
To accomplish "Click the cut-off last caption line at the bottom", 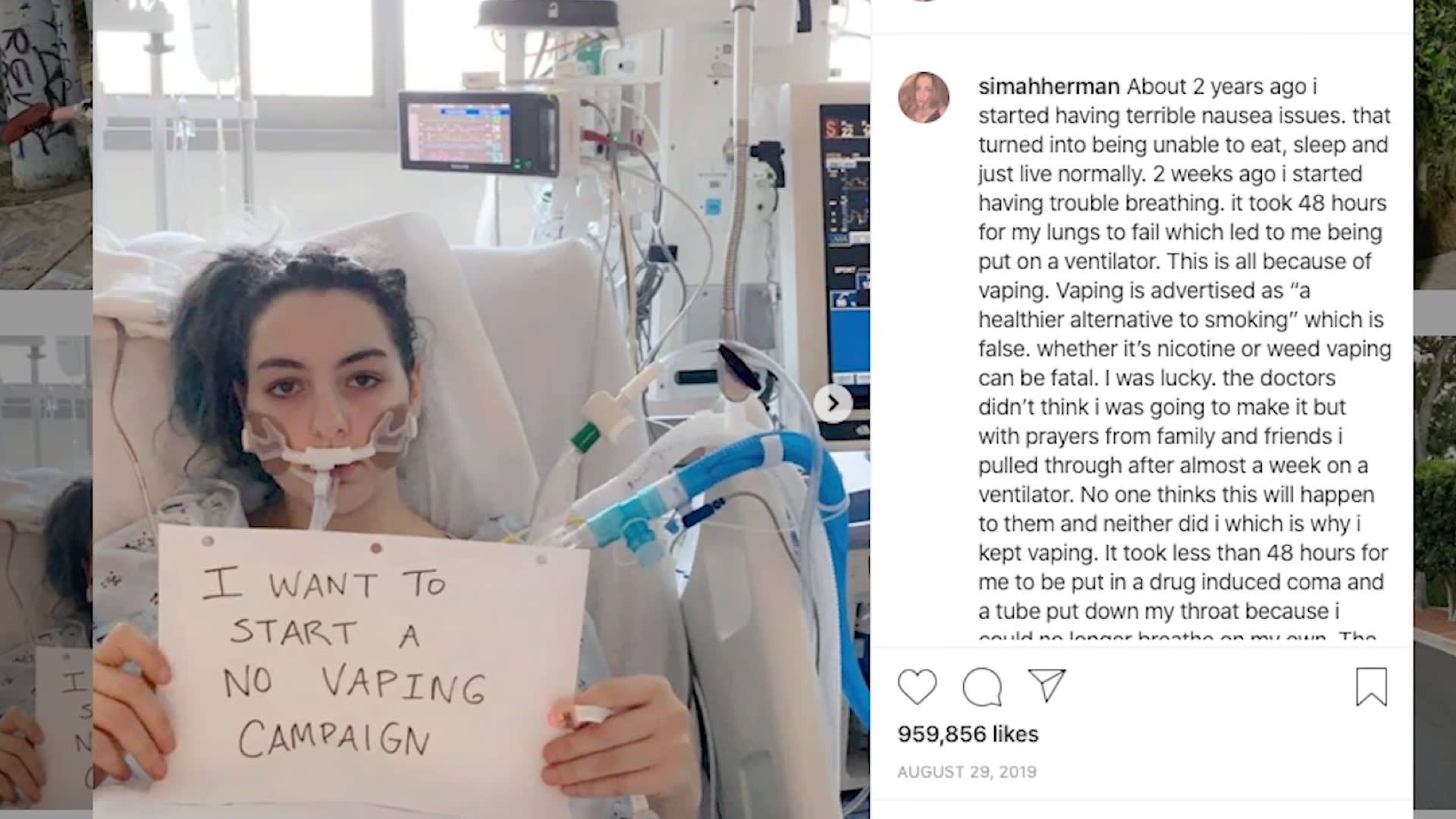I will 1177,635.
